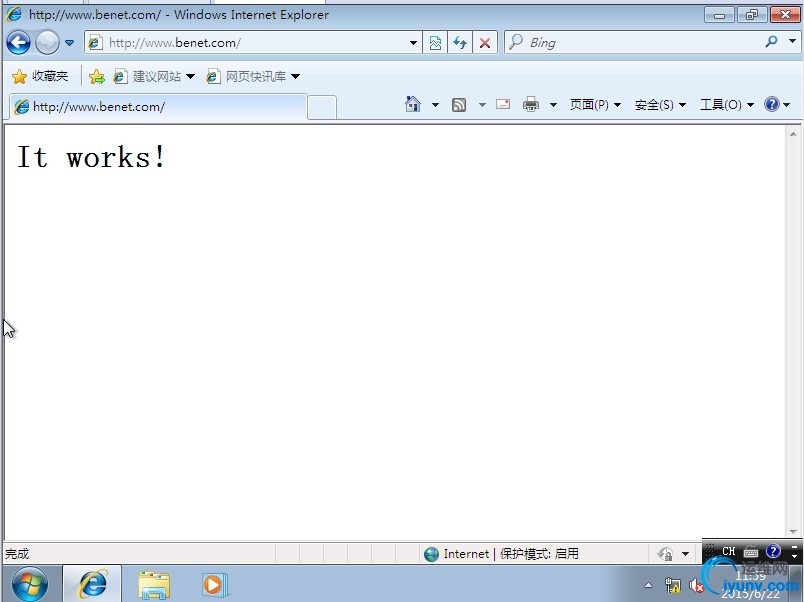Open the Windows Start orb
Image resolution: width=804 pixels, height=602 pixels.
pos(30,584)
